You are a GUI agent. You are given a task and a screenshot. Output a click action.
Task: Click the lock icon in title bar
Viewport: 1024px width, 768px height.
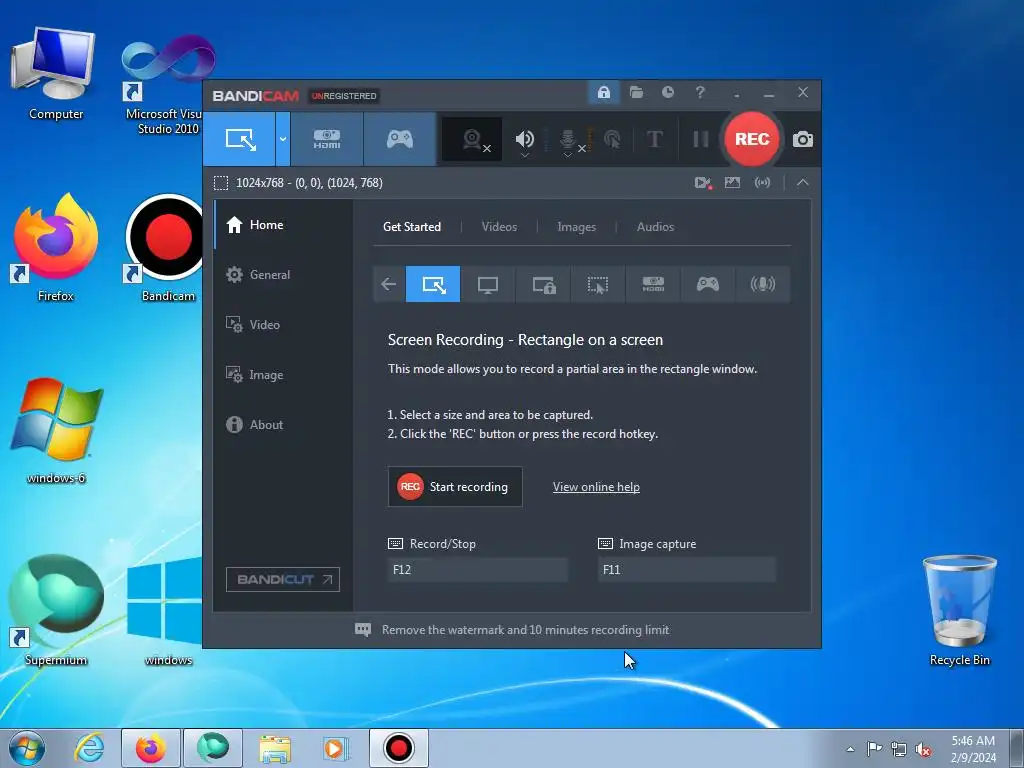(x=603, y=92)
